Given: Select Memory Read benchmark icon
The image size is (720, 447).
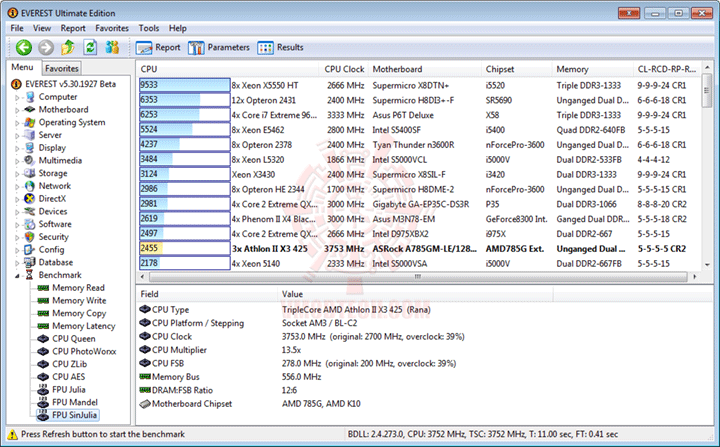Looking at the screenshot, I should (43, 288).
